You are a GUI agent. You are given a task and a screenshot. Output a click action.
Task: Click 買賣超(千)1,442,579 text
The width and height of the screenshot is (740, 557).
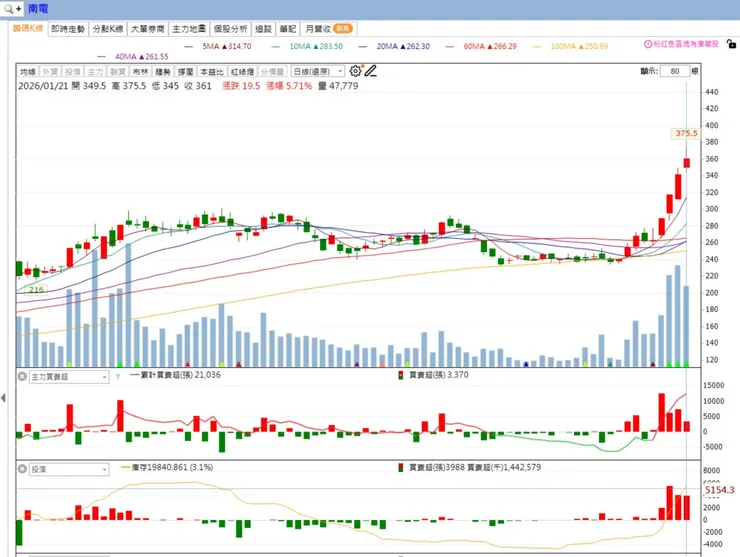pos(504,467)
